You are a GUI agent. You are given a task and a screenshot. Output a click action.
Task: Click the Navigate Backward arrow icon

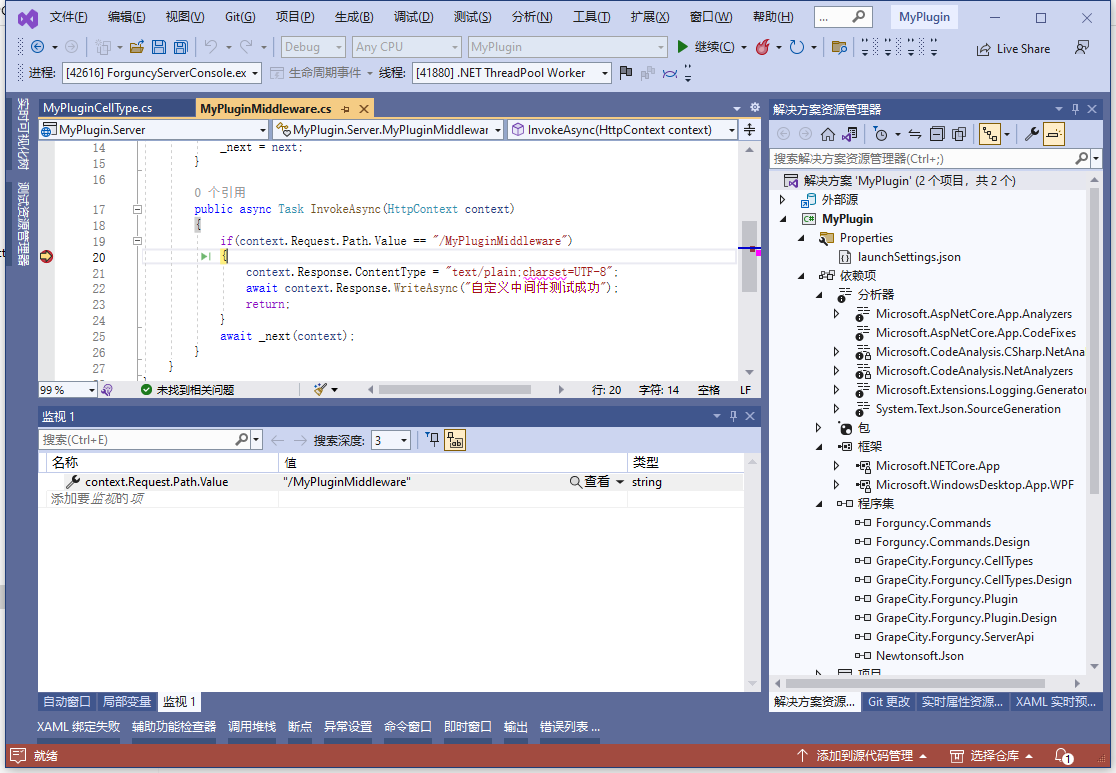tap(38, 47)
